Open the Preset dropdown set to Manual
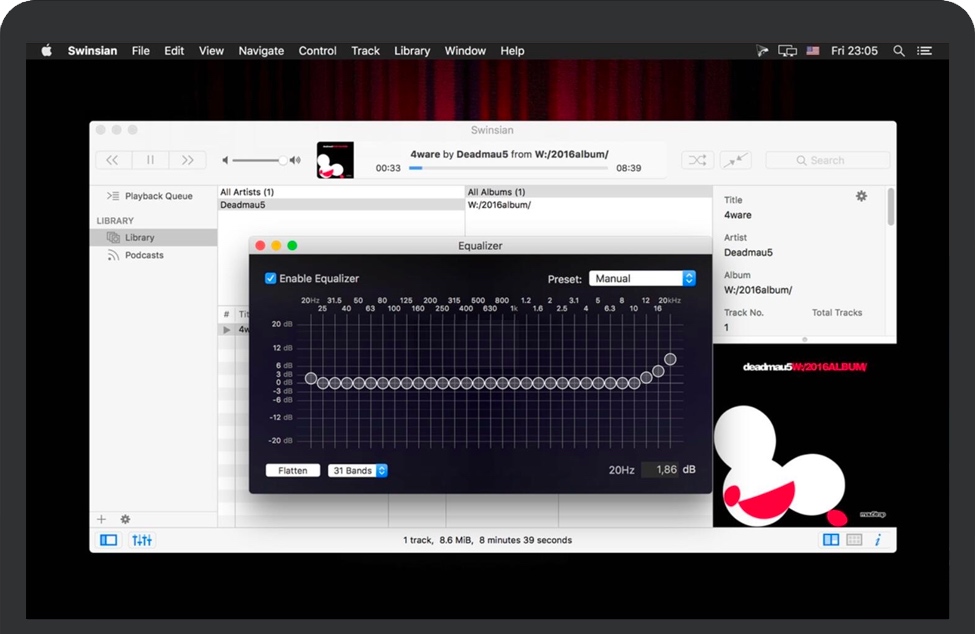The width and height of the screenshot is (975, 634). click(x=643, y=278)
